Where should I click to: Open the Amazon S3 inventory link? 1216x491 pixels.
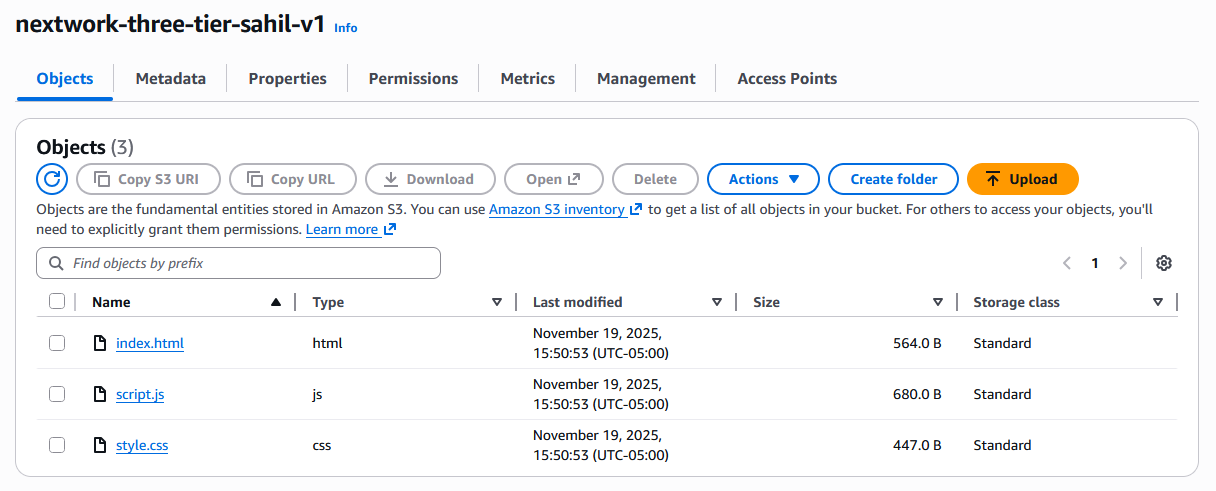[x=558, y=209]
